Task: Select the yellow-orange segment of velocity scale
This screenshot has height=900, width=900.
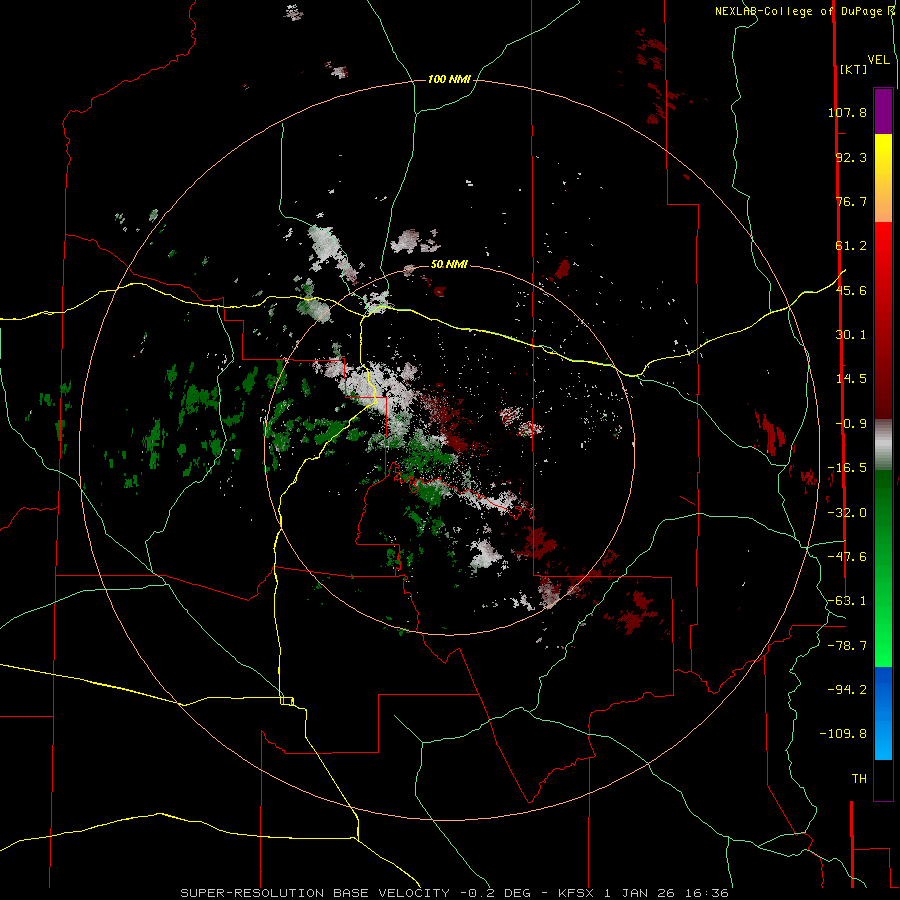Action: (883, 178)
